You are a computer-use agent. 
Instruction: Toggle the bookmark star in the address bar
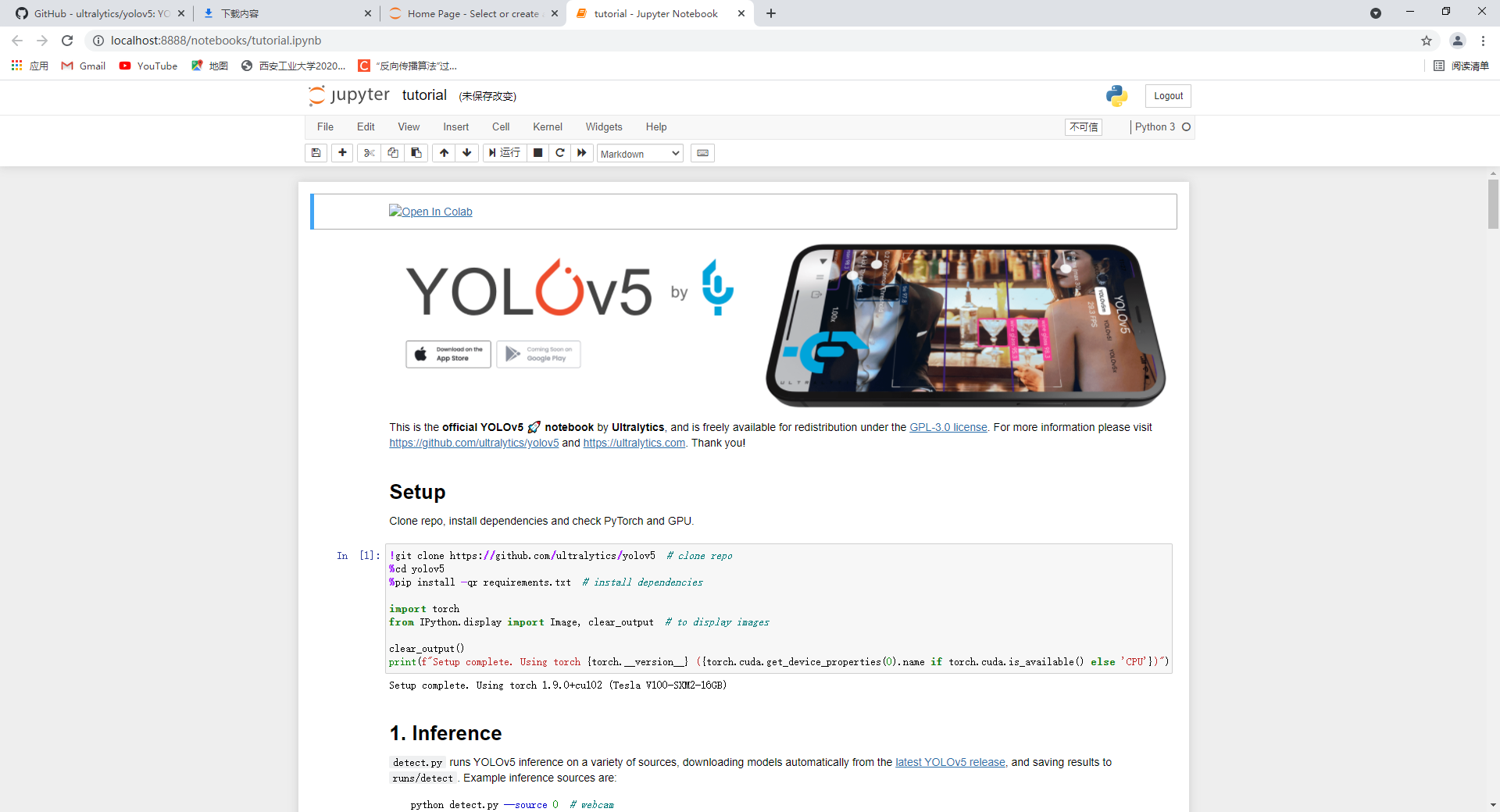coord(1427,41)
